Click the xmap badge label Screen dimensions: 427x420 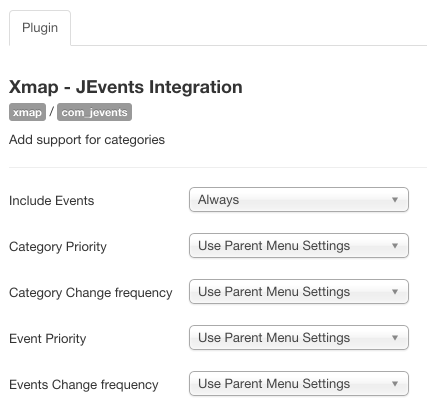tap(27, 112)
